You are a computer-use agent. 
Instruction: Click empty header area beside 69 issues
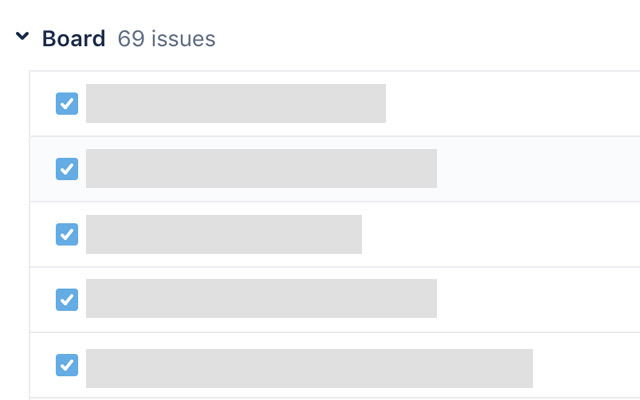click(x=420, y=39)
